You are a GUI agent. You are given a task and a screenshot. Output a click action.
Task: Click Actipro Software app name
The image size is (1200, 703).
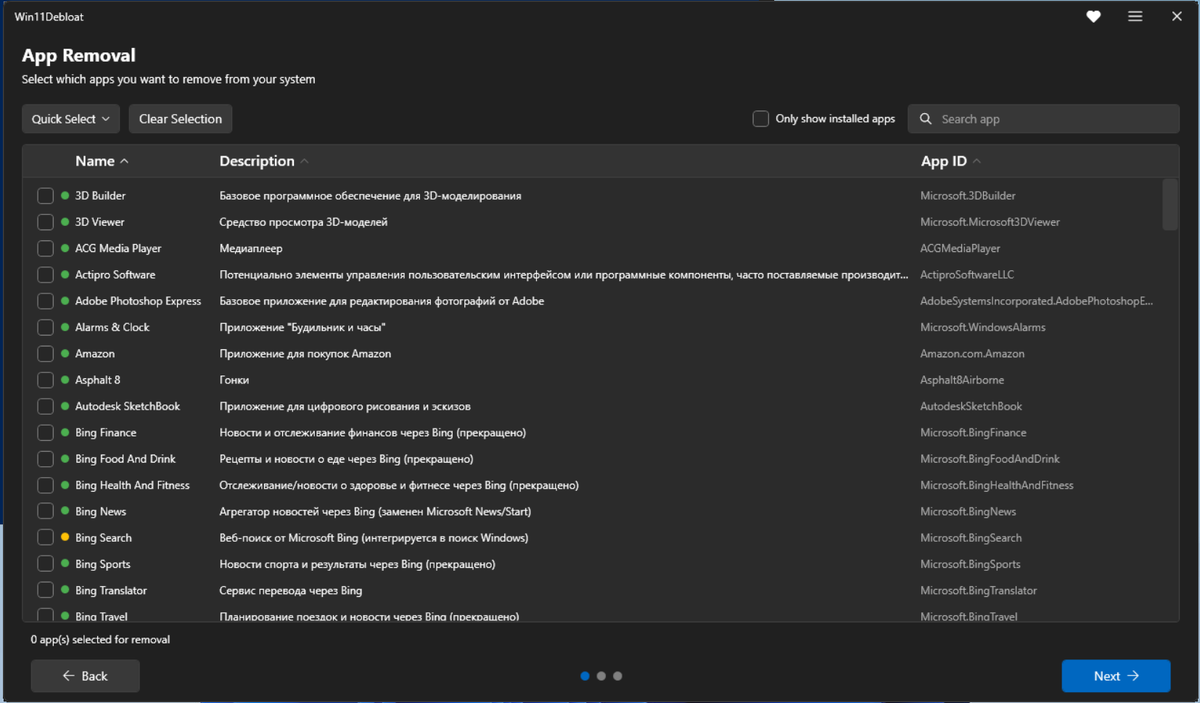[115, 275]
